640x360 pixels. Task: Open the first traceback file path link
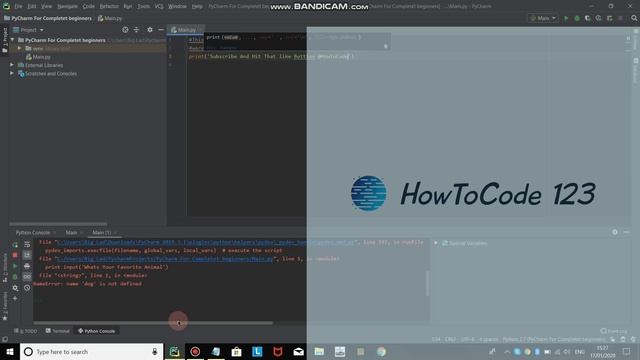pyautogui.click(x=206, y=242)
